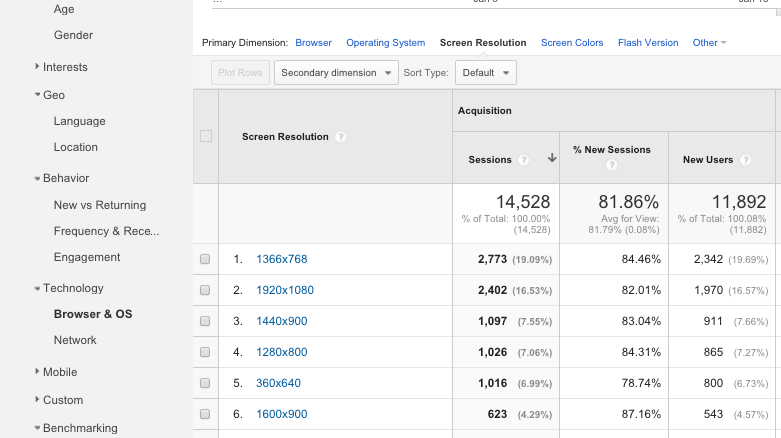Open the 1280x800 resolution link
781x438 pixels.
coord(281,352)
